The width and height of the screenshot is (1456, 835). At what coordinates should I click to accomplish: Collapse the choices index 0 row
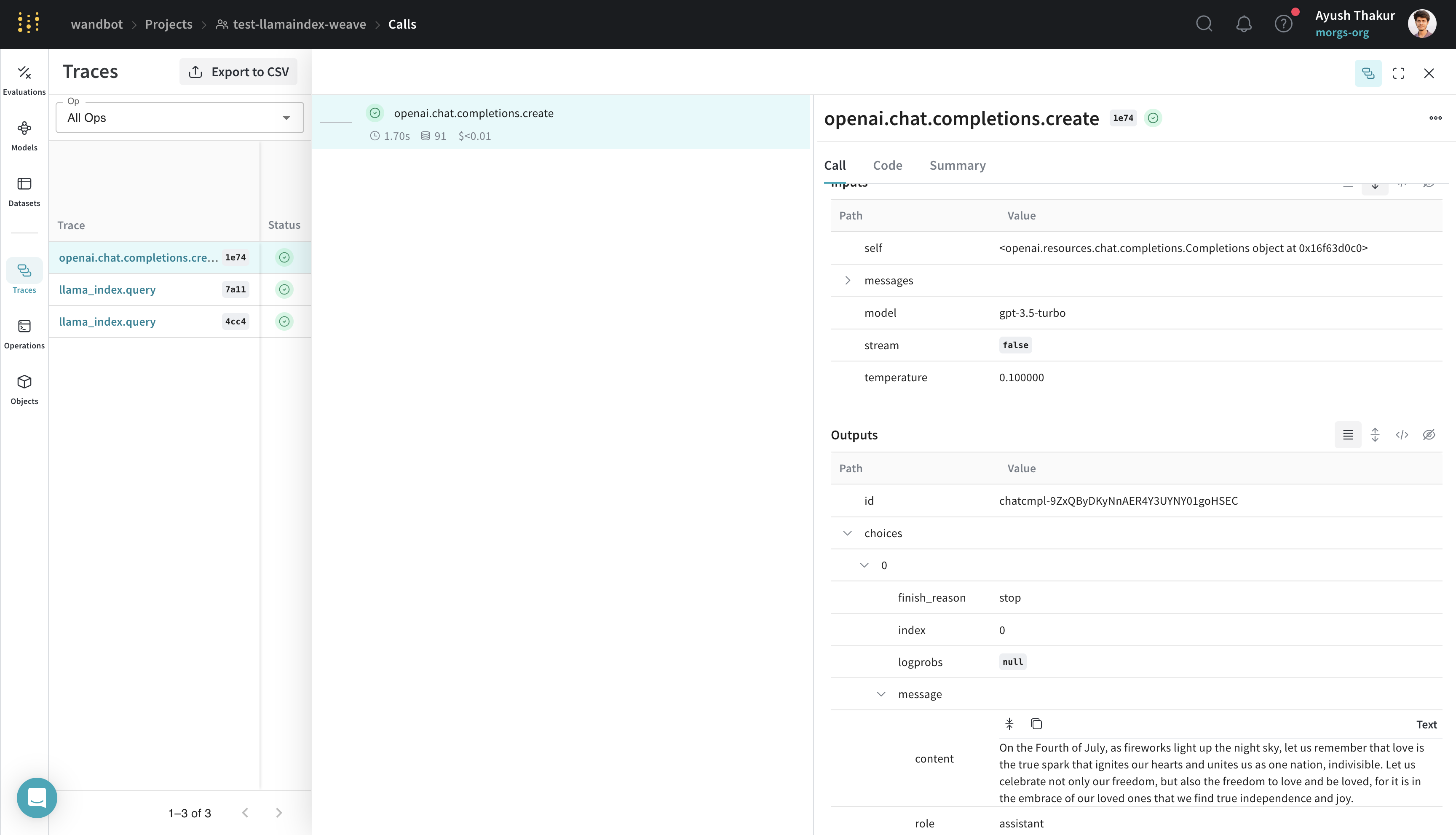pos(864,565)
